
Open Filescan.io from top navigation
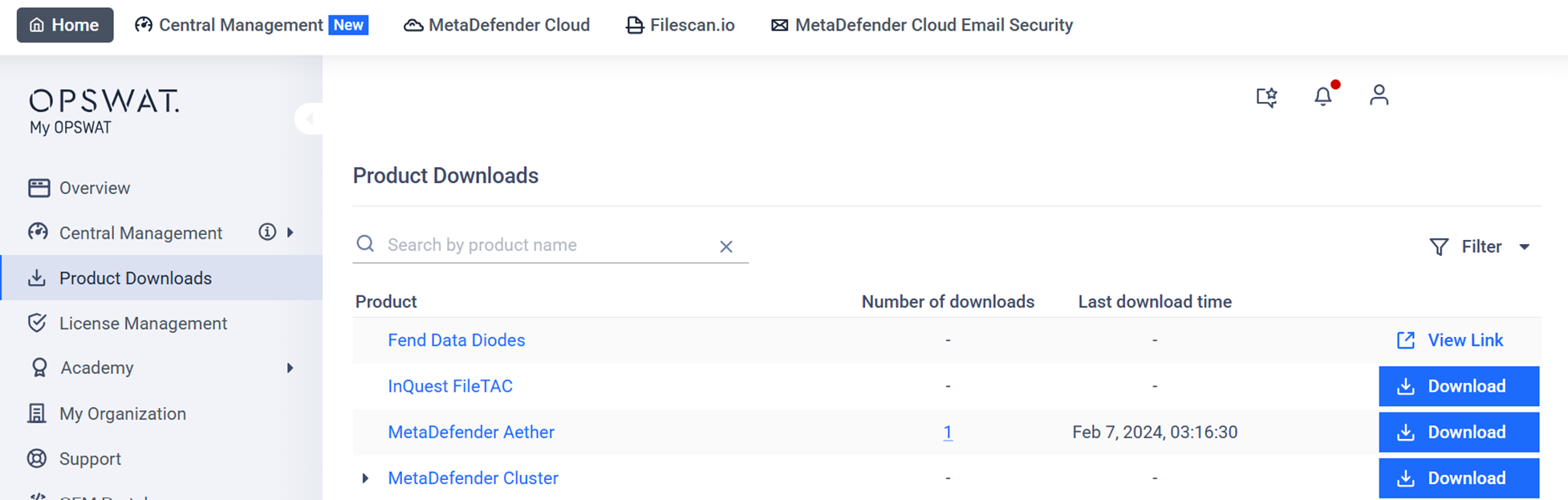tap(680, 25)
